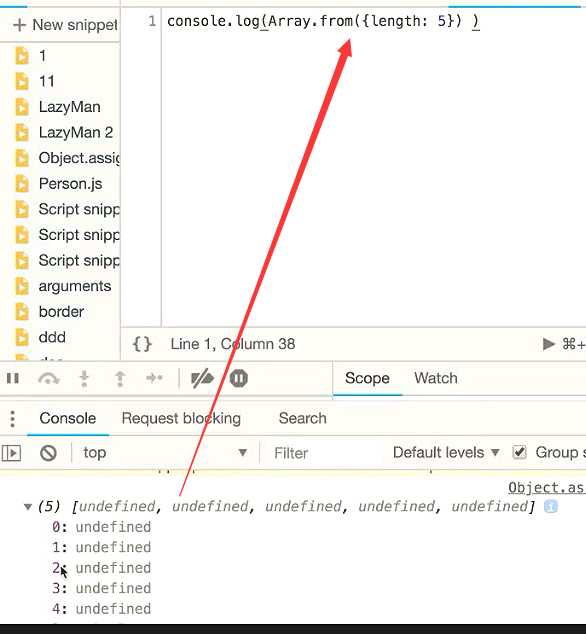586x634 pixels.
Task: Create a new snippet
Action: 65,25
